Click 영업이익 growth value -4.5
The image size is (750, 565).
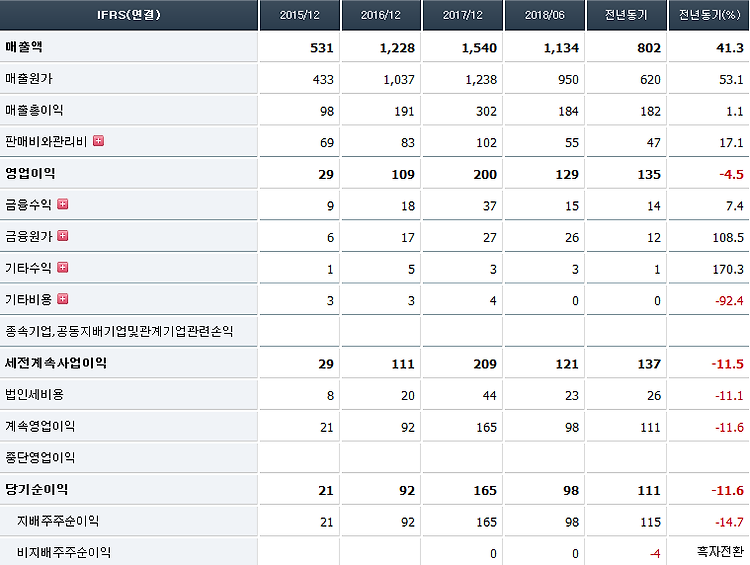731,174
